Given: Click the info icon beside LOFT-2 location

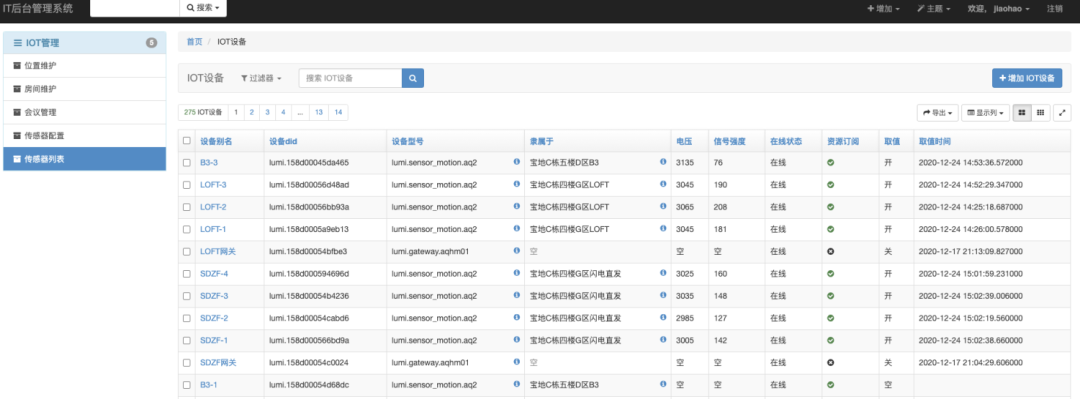Looking at the screenshot, I should tap(663, 207).
